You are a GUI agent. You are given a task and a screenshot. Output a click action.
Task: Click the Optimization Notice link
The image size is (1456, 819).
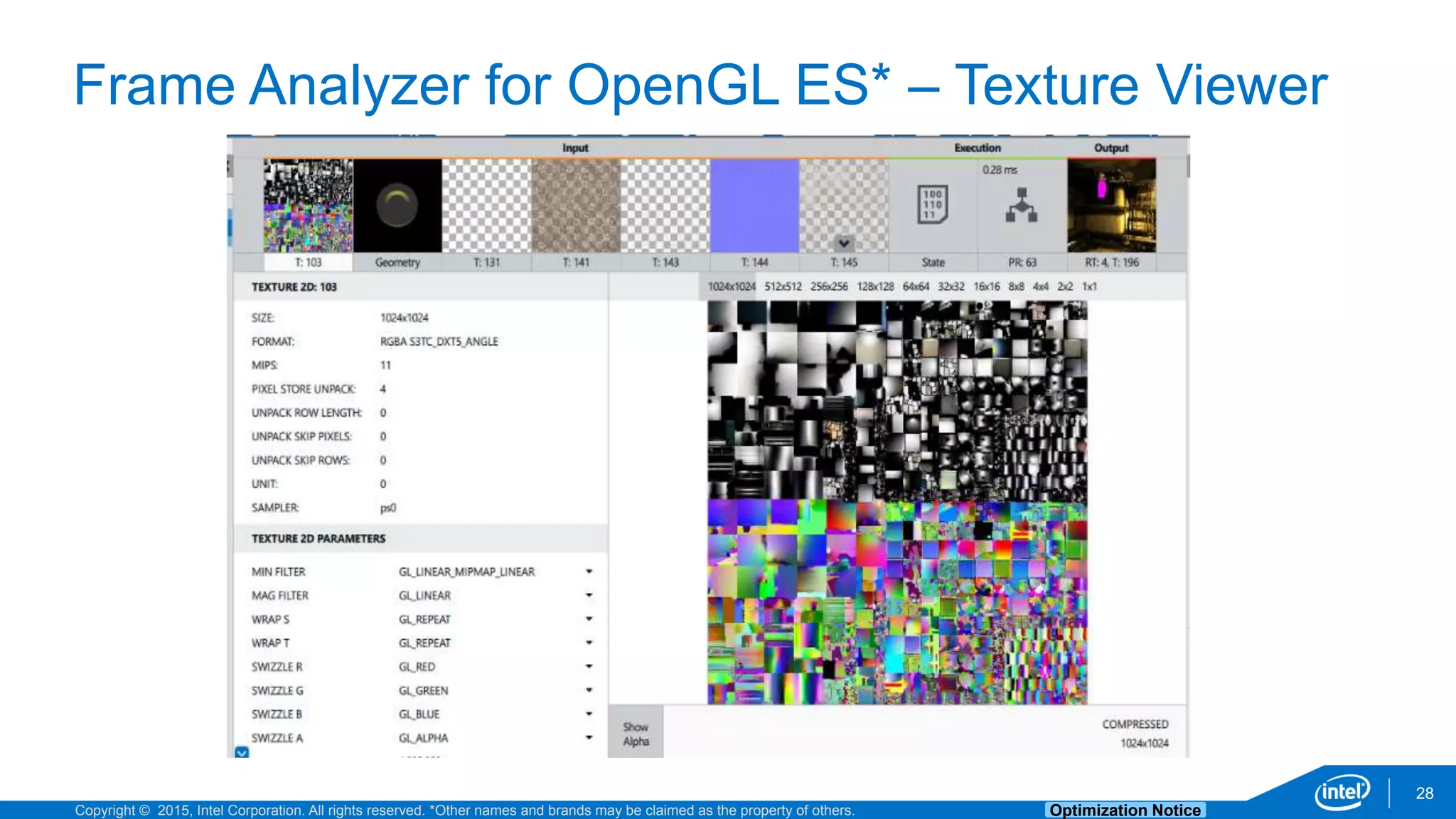coord(1125,810)
